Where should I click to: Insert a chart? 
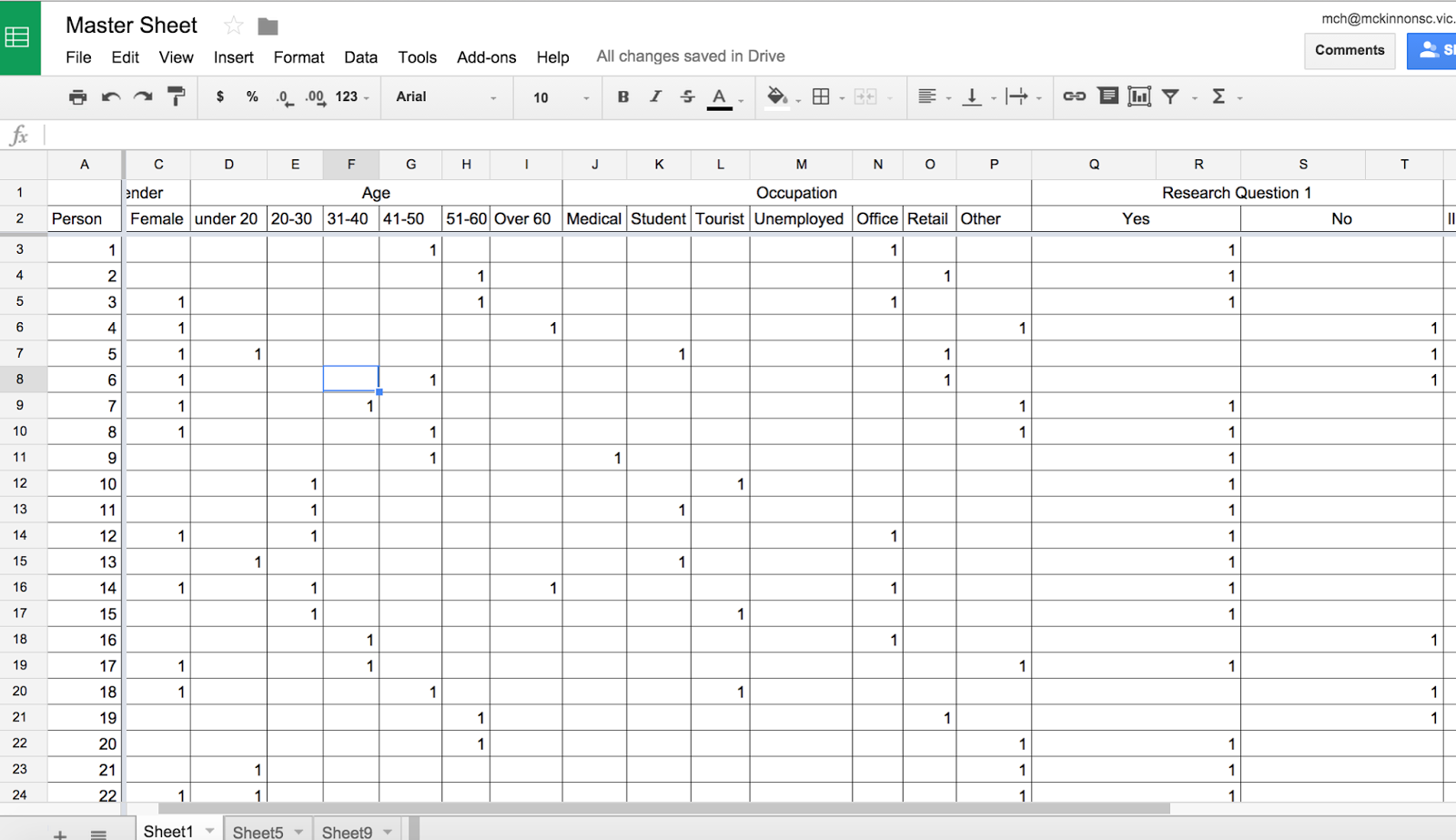tap(1138, 96)
